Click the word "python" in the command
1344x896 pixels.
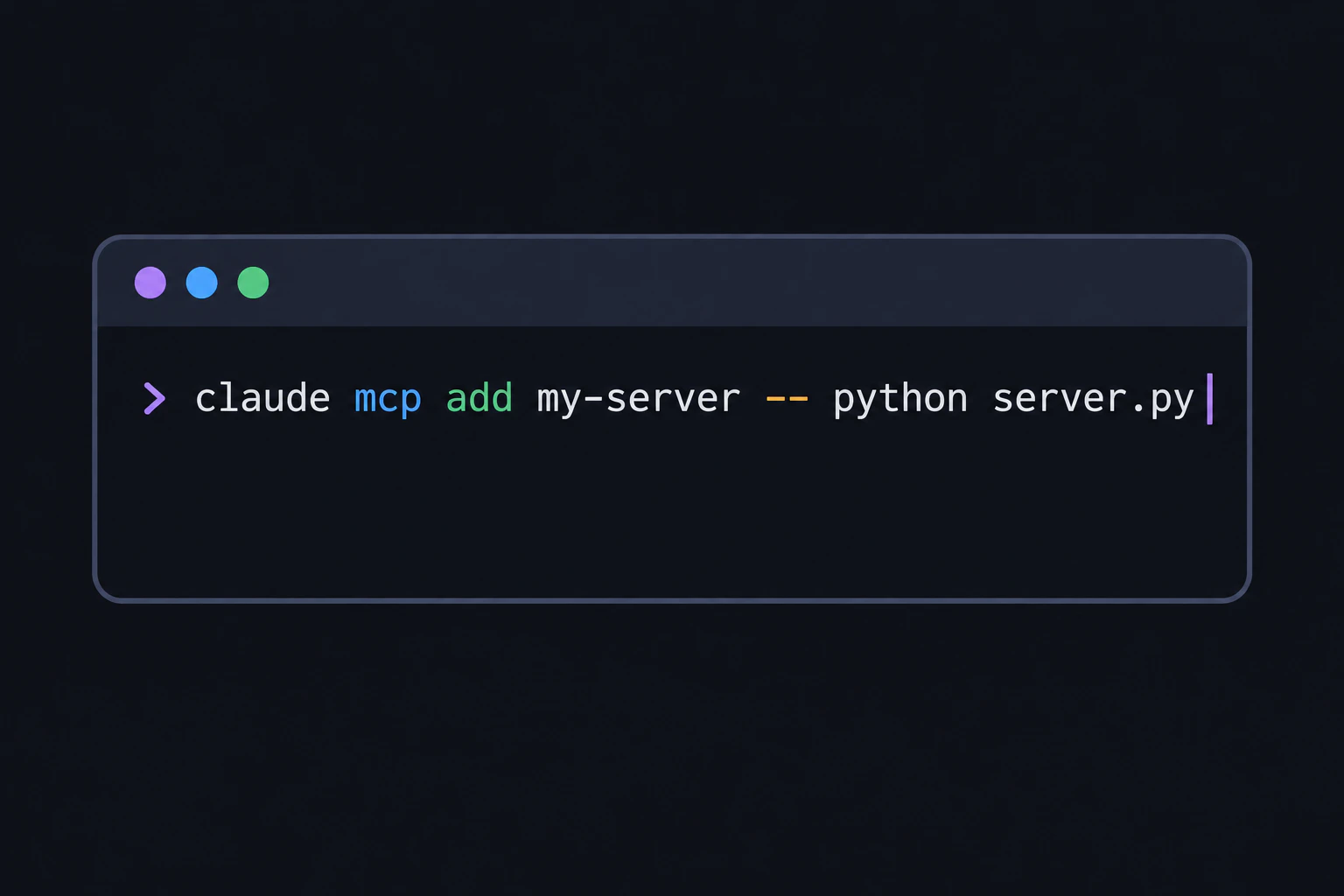pyautogui.click(x=900, y=400)
